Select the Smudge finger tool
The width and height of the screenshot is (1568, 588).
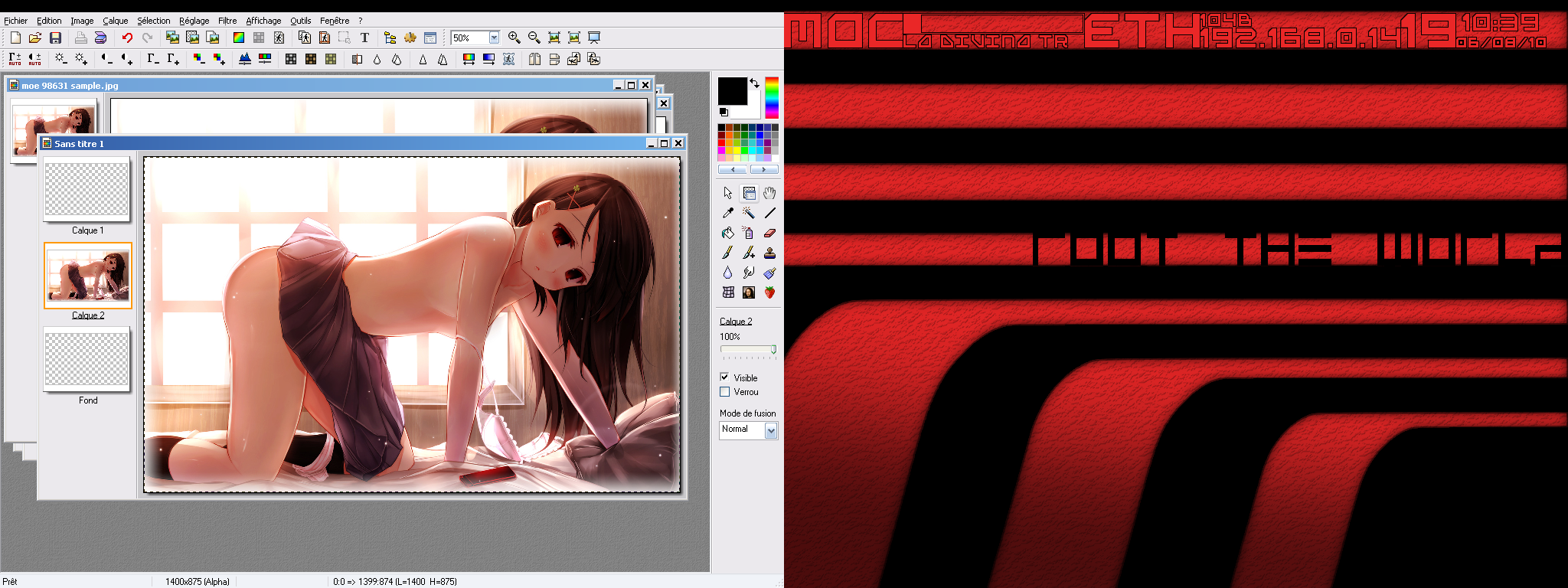pyautogui.click(x=749, y=273)
